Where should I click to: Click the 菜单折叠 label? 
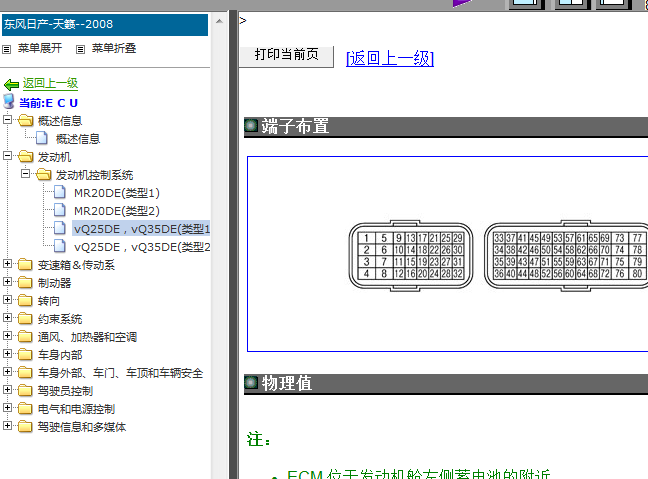pyautogui.click(x=114, y=48)
